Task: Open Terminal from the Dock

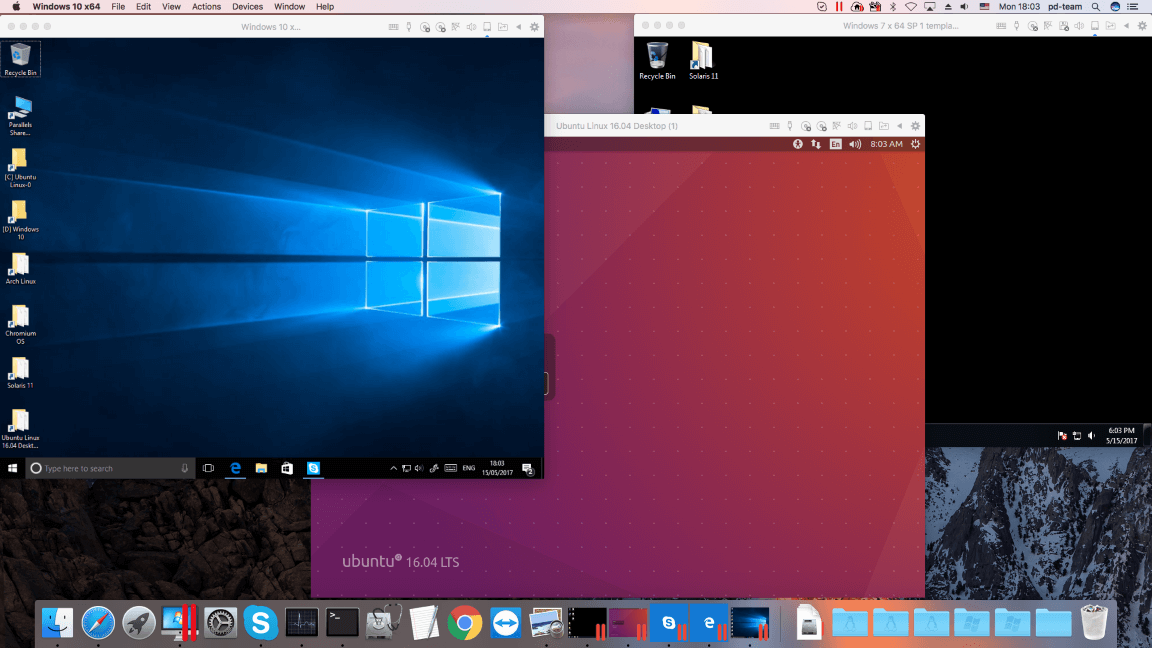Action: click(342, 623)
